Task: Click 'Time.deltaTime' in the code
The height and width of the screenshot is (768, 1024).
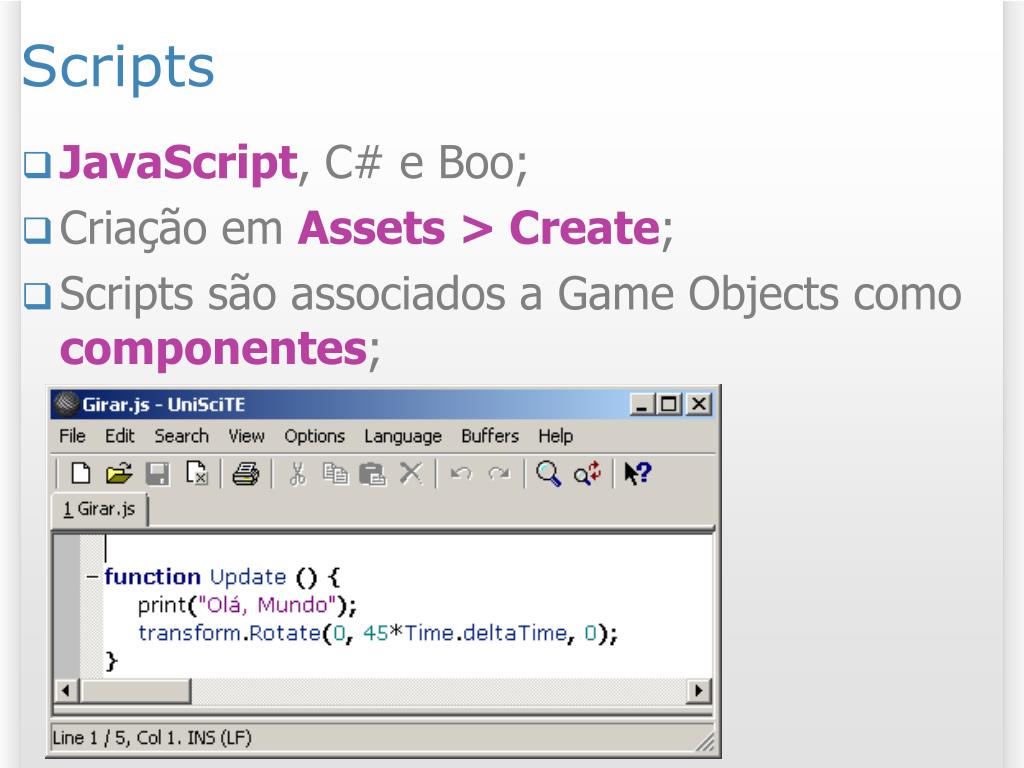Action: click(486, 633)
